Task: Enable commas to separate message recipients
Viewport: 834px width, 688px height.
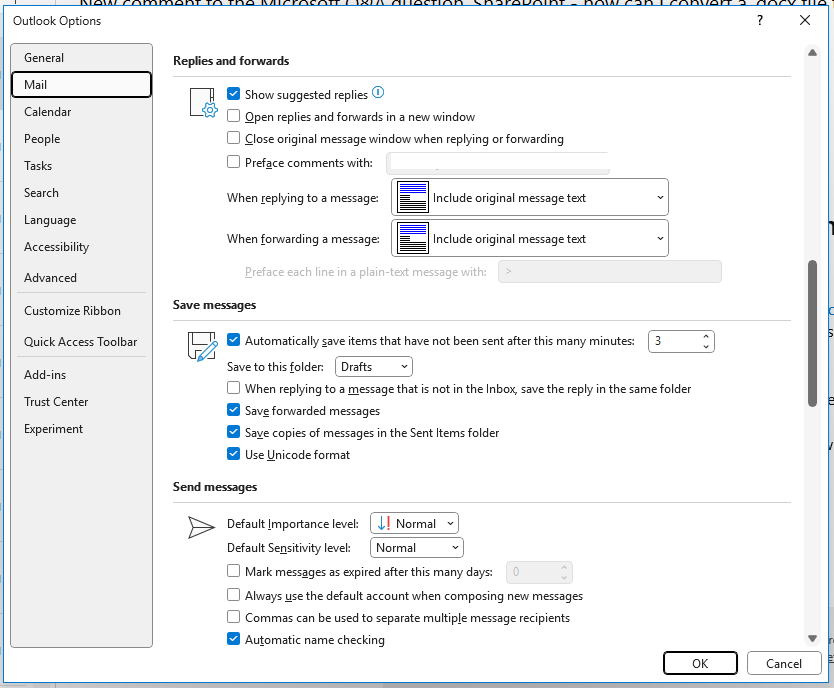Action: tap(233, 617)
